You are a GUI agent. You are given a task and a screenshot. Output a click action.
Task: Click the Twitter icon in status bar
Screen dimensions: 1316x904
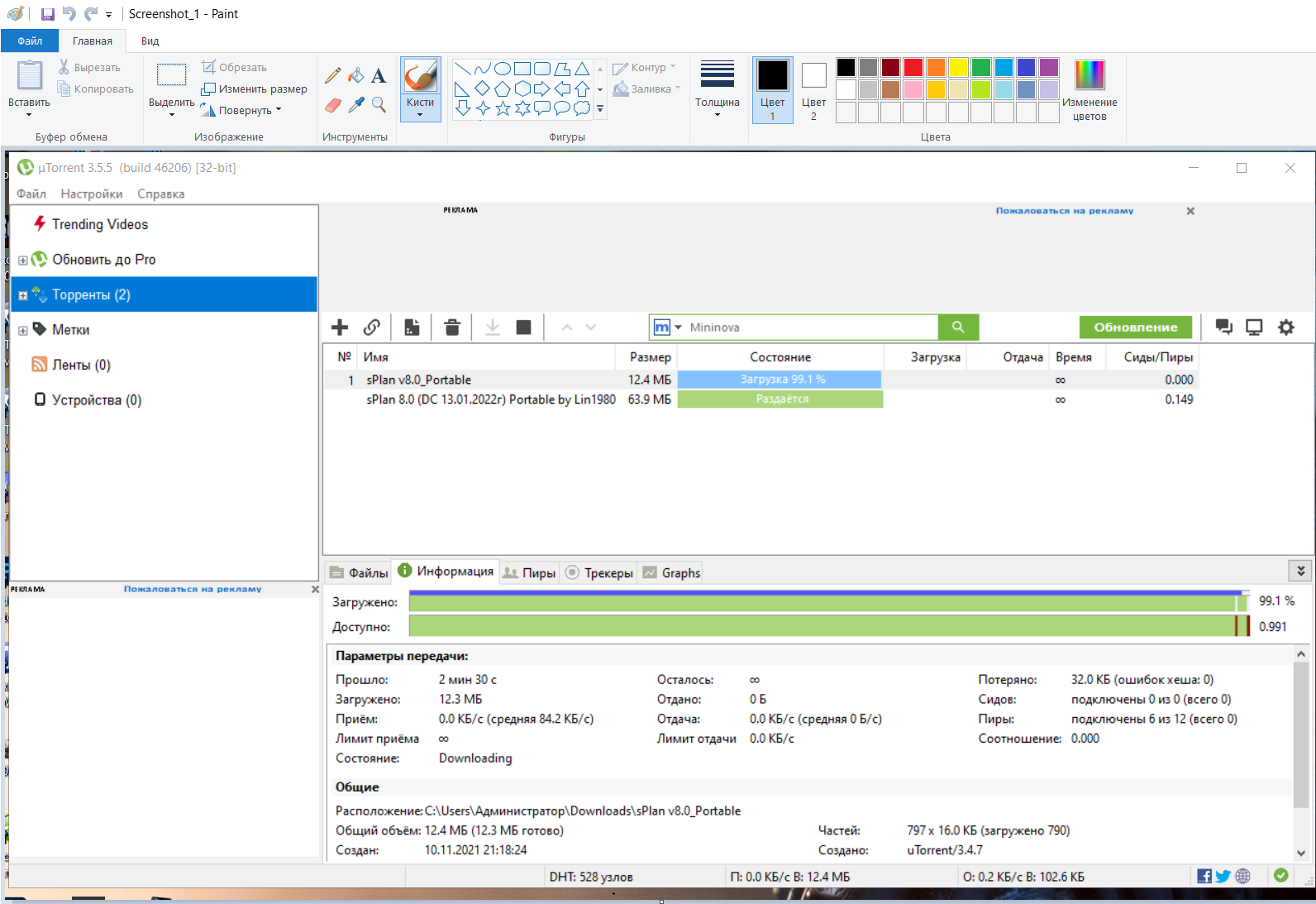coord(1223,876)
